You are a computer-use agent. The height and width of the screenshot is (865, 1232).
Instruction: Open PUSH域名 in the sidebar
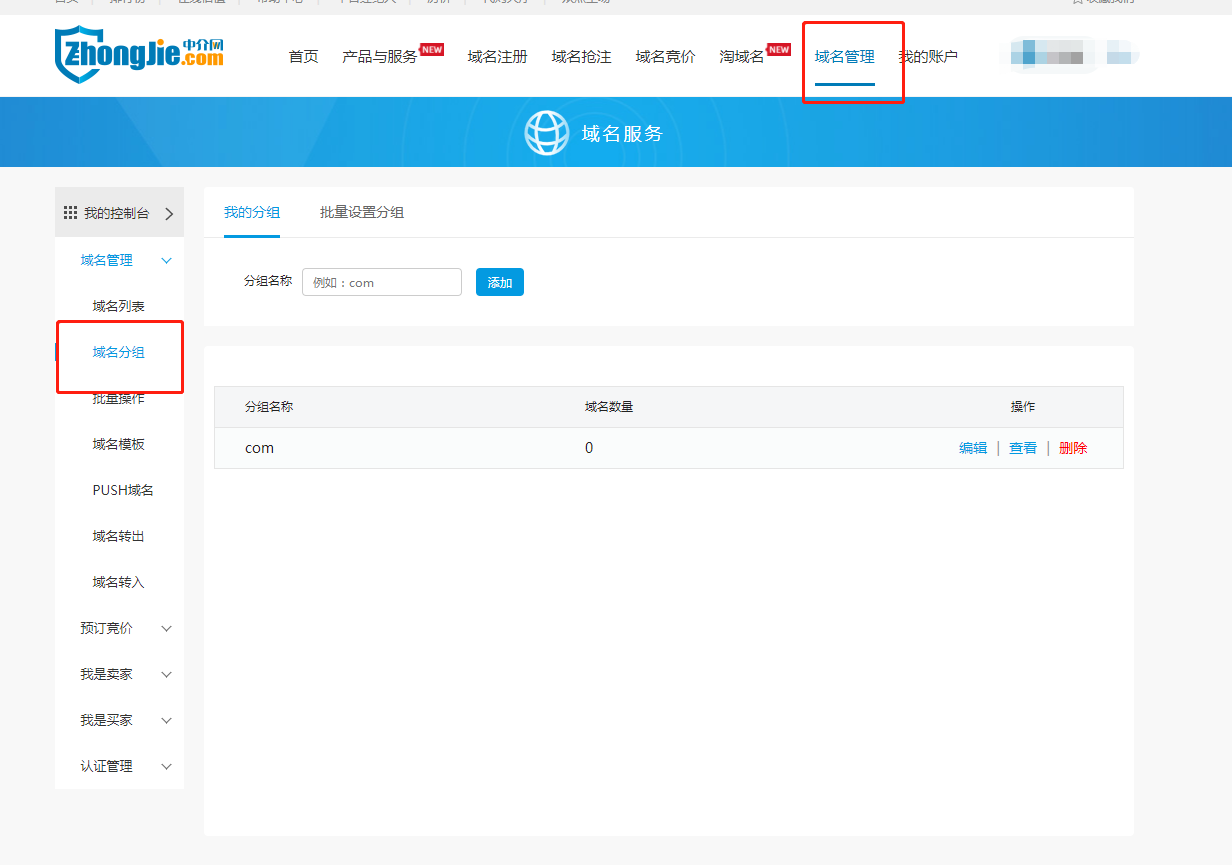(x=122, y=490)
